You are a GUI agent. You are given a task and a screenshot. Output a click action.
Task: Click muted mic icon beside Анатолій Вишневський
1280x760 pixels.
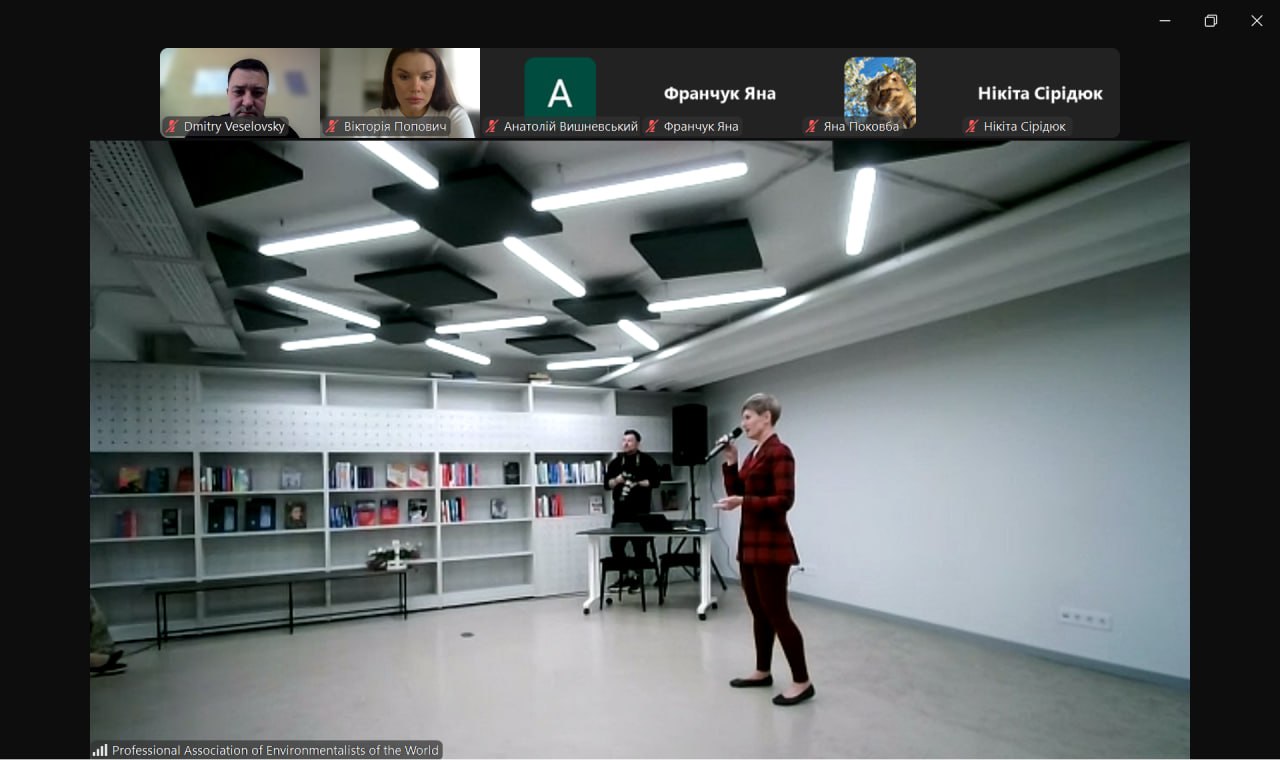point(492,126)
